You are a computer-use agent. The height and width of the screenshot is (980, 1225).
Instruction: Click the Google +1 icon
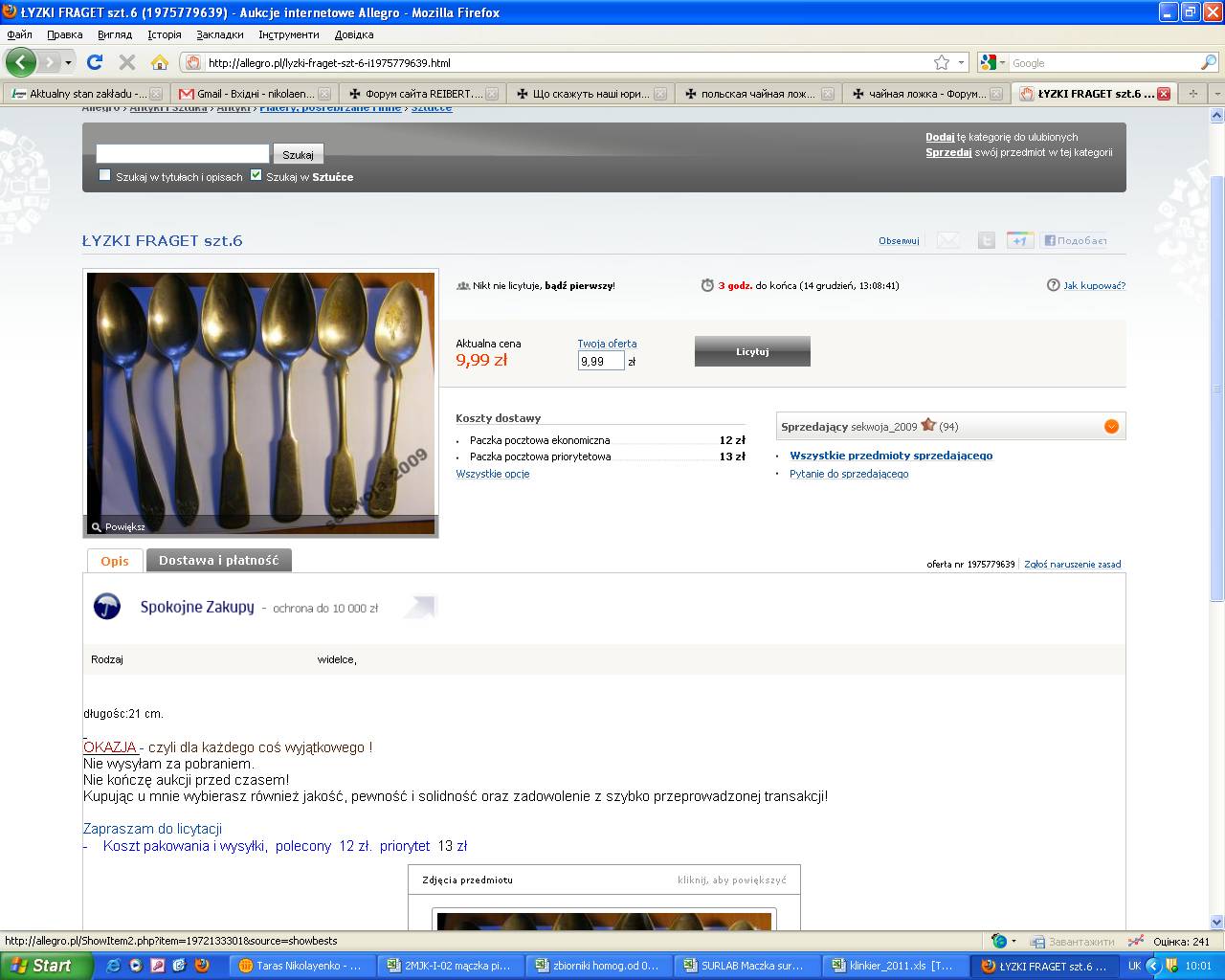click(1019, 240)
